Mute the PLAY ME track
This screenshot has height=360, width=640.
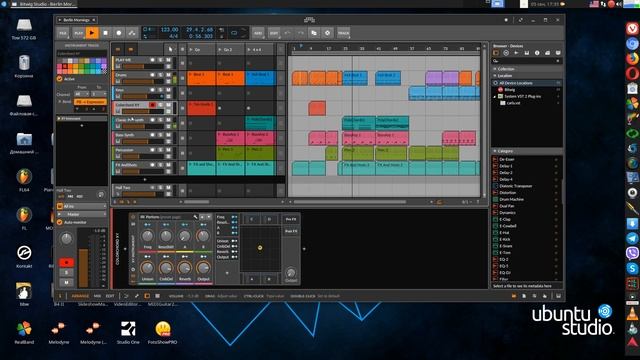[x=169, y=60]
